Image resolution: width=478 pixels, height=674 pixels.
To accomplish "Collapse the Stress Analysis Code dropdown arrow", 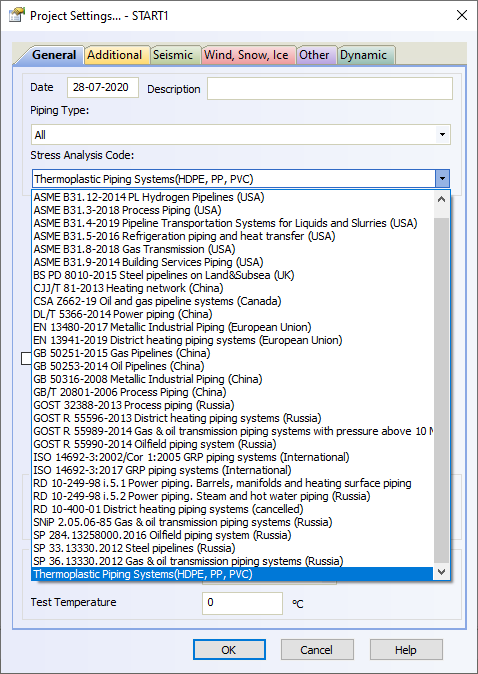I will pyautogui.click(x=442, y=178).
